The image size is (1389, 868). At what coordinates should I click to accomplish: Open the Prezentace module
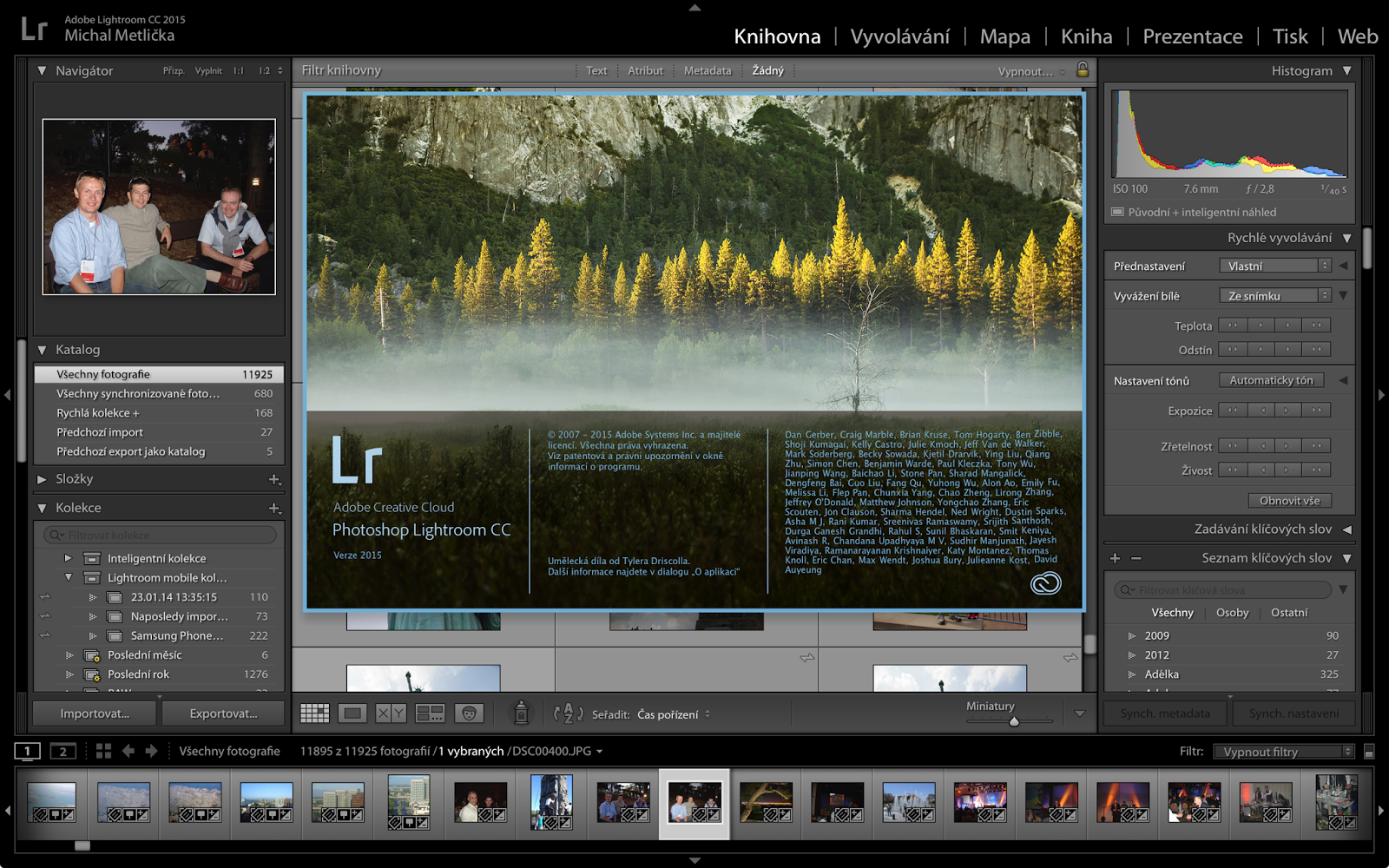[x=1193, y=36]
